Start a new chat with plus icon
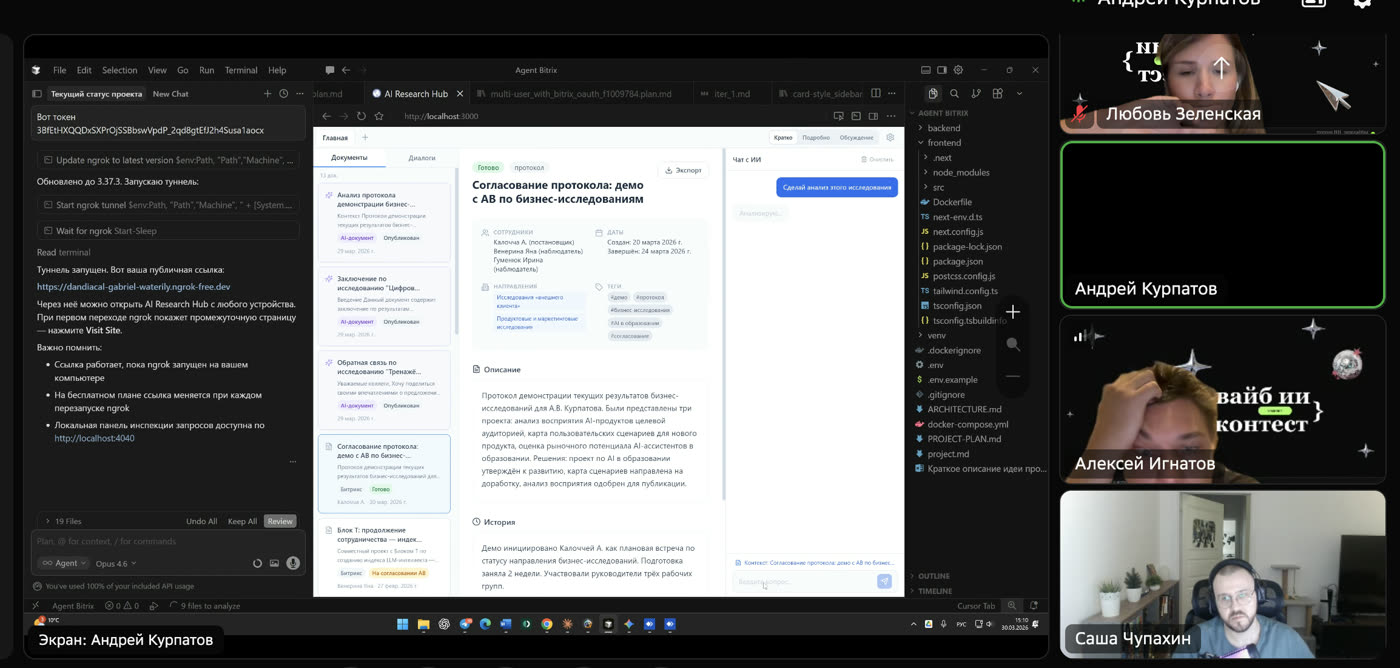 pyautogui.click(x=267, y=94)
